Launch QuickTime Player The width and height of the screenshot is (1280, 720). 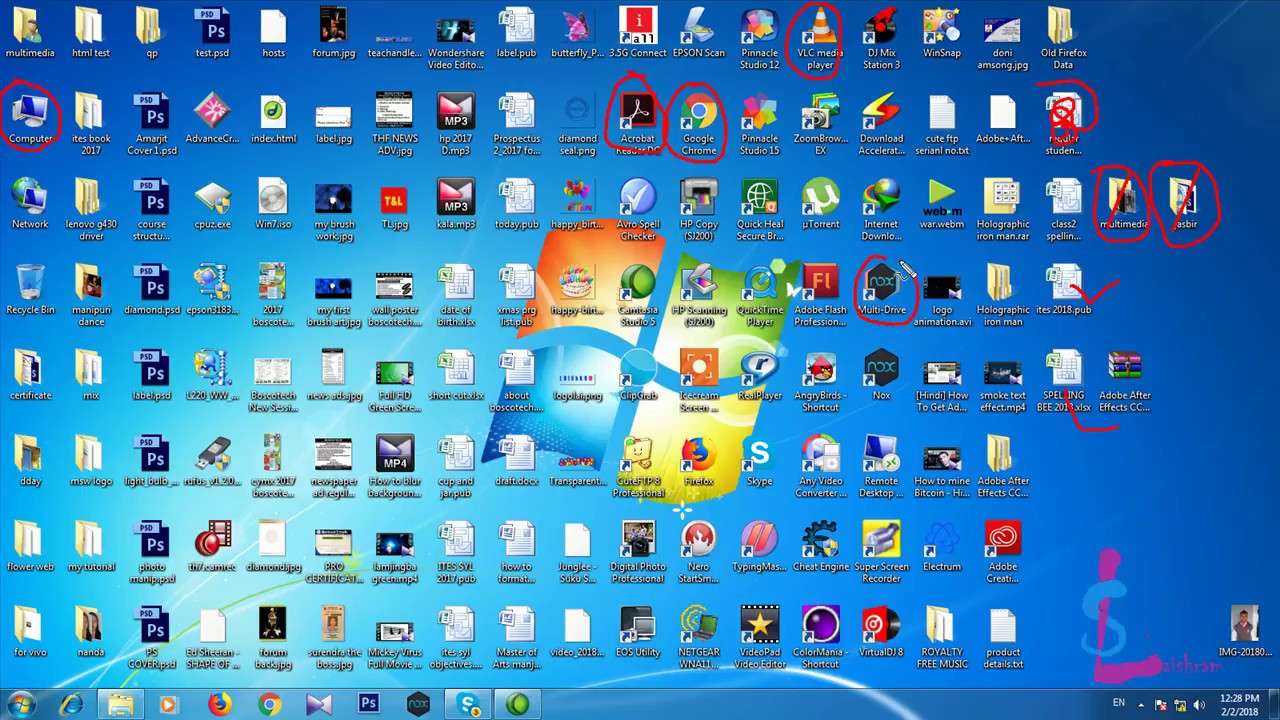coord(760,296)
